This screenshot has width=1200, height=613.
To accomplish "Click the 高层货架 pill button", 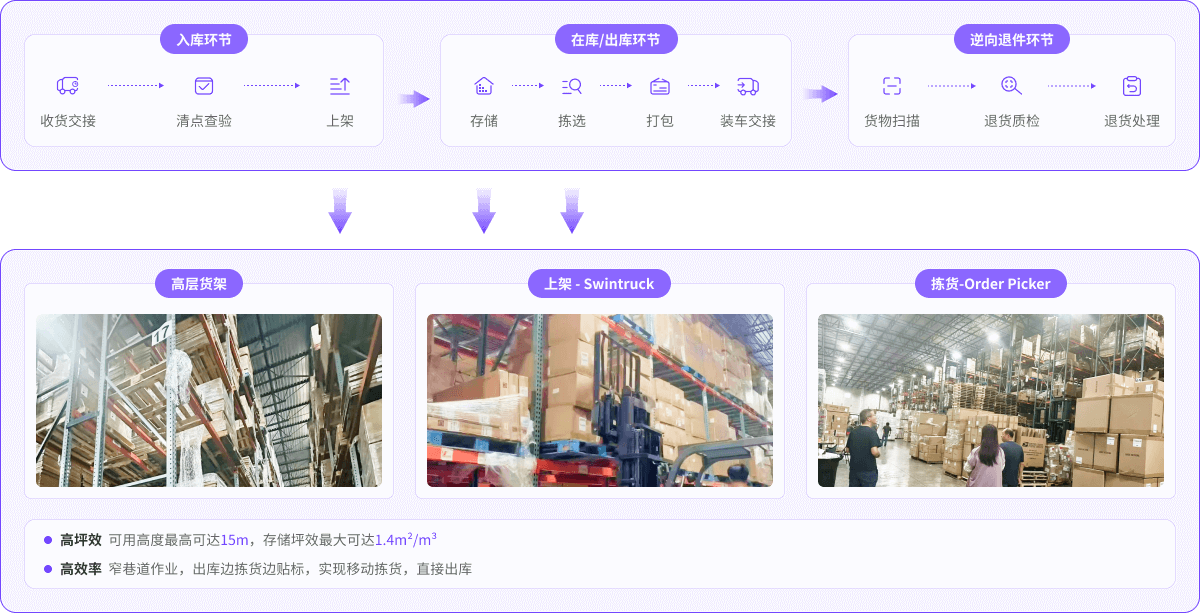I will (199, 284).
